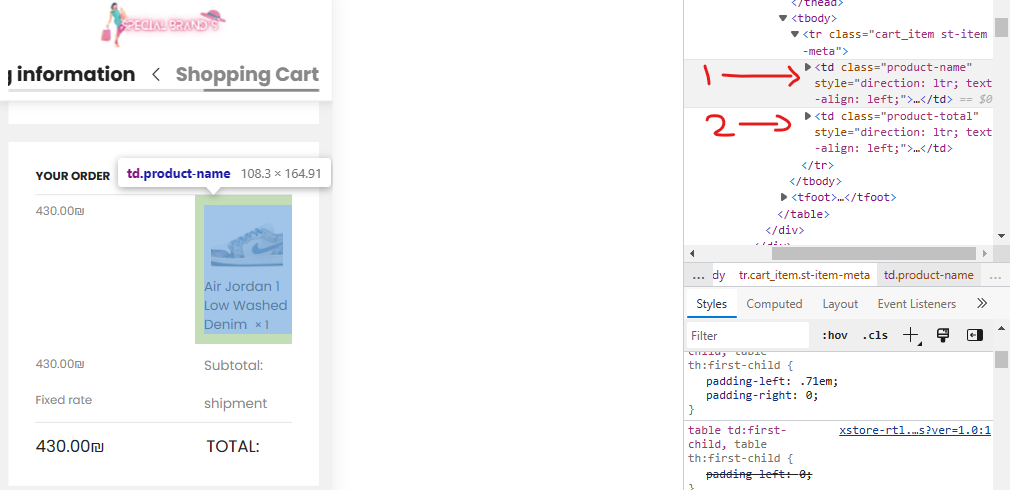Click the right arrow of horizontal scrollbar
1010x490 pixels.
(984, 253)
